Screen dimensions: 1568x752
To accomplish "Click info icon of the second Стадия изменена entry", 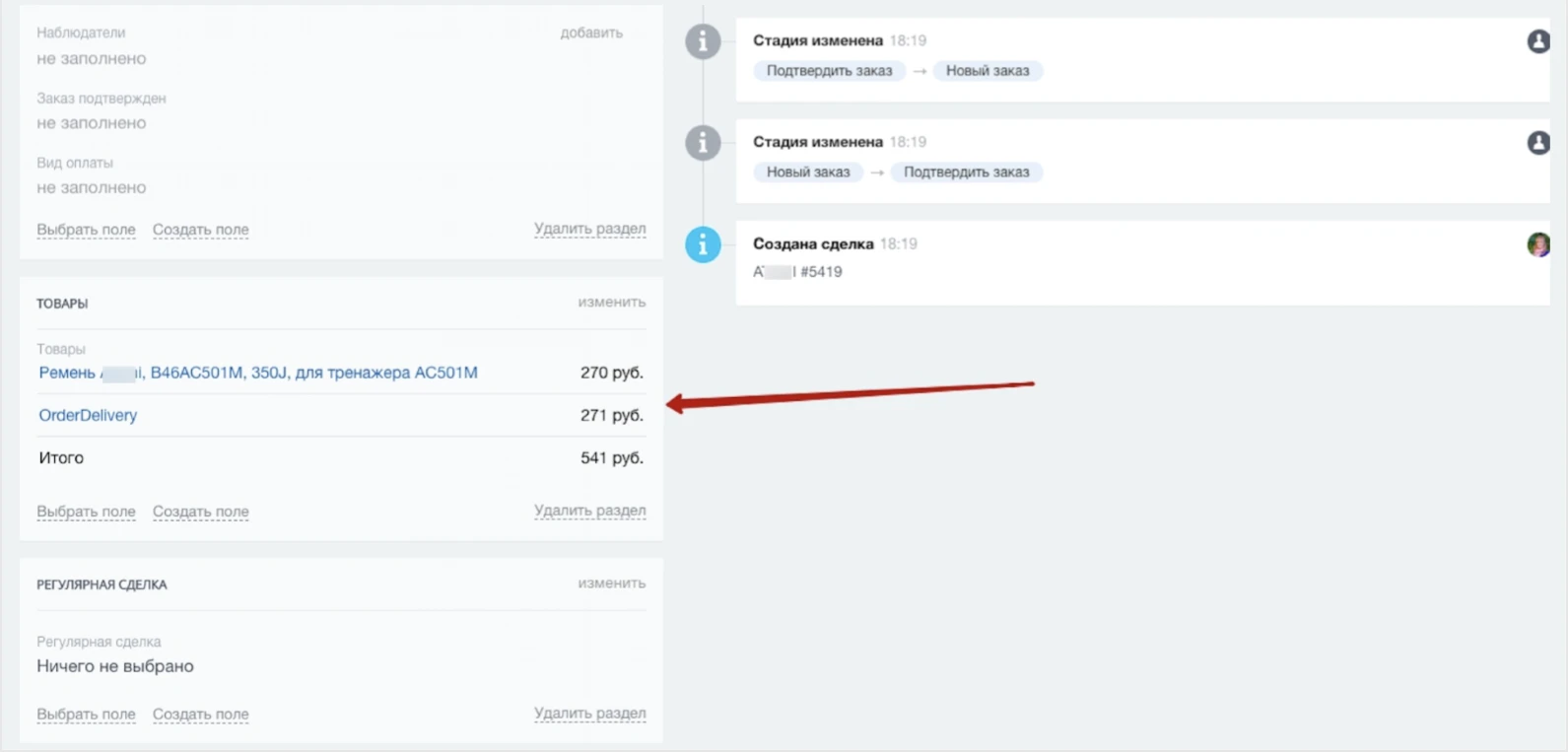I will [703, 143].
